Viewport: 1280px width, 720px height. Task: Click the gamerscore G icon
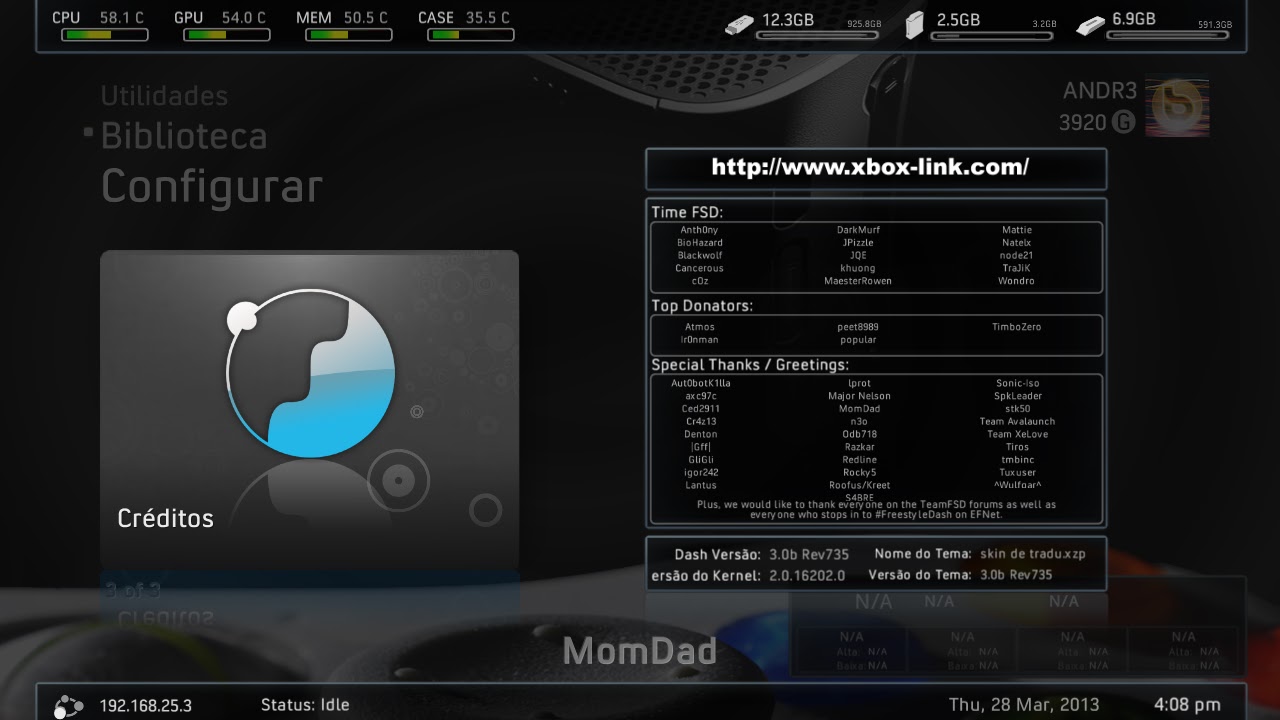click(1124, 122)
